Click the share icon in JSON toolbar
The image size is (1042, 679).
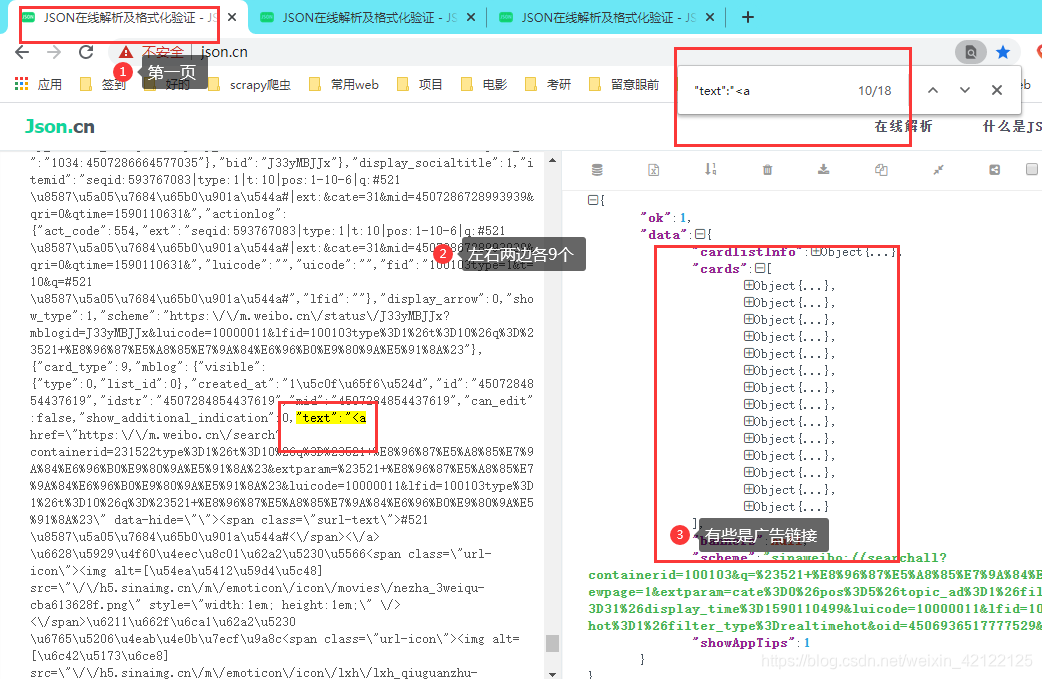coord(994,170)
